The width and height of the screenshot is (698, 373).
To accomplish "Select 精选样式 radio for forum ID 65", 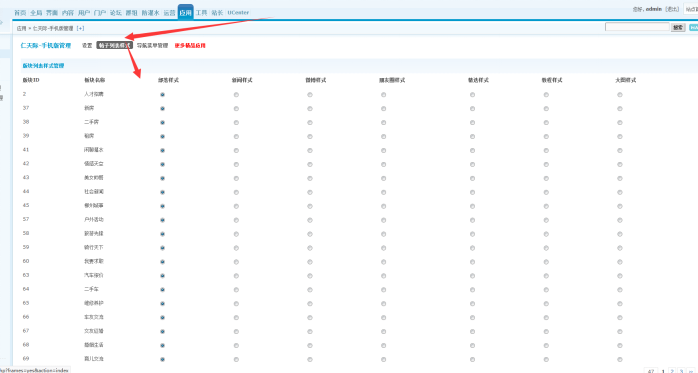I will click(x=472, y=304).
